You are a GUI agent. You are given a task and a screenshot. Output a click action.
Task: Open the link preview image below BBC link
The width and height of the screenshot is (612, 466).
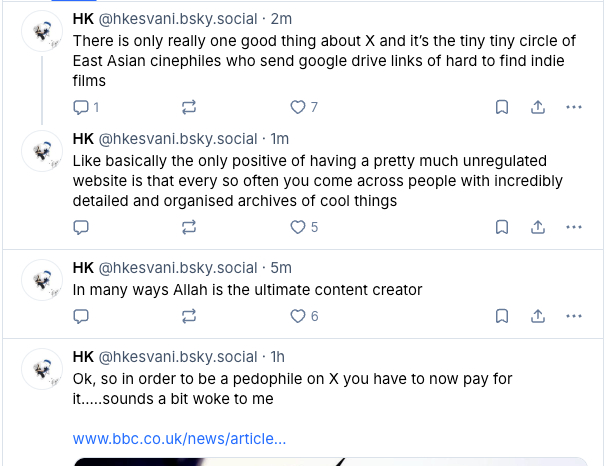330,461
